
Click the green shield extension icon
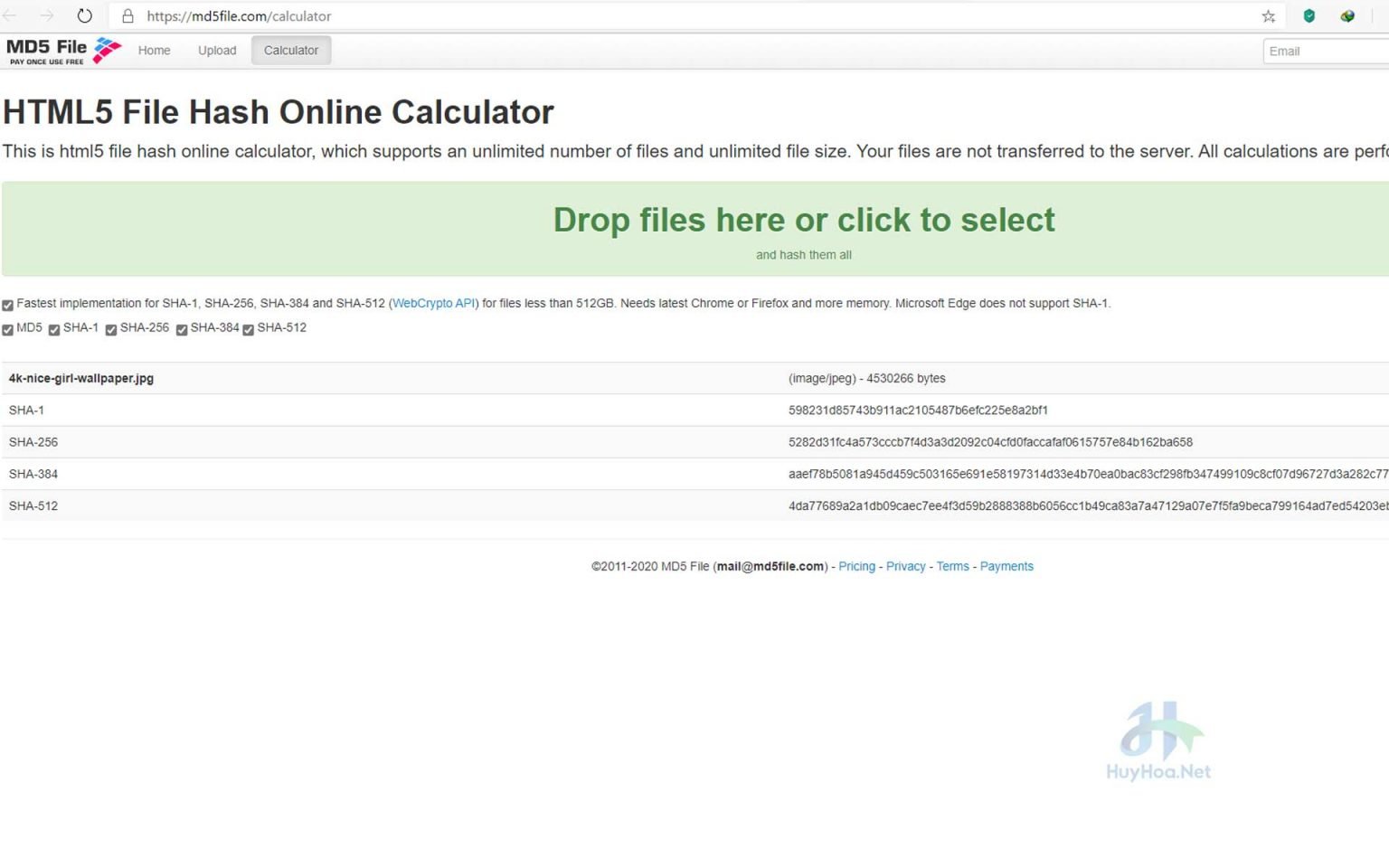[1309, 16]
